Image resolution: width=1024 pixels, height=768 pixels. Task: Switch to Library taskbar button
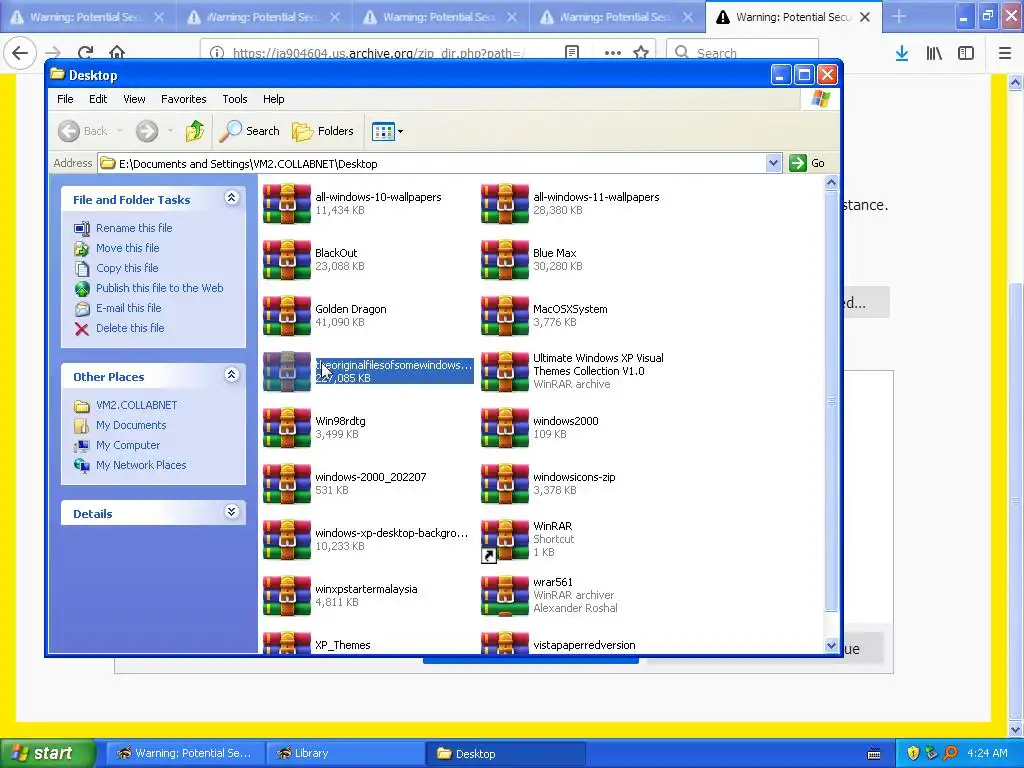tap(345, 753)
